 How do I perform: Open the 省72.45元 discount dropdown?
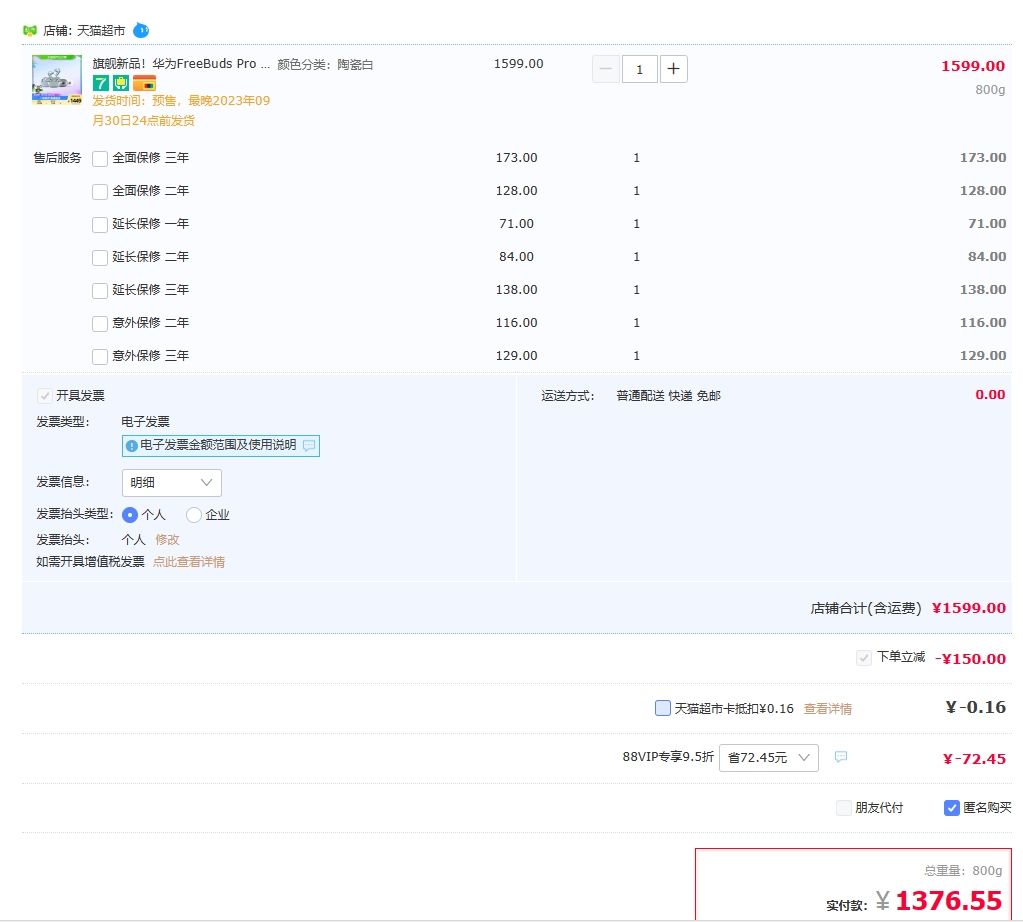pos(769,758)
